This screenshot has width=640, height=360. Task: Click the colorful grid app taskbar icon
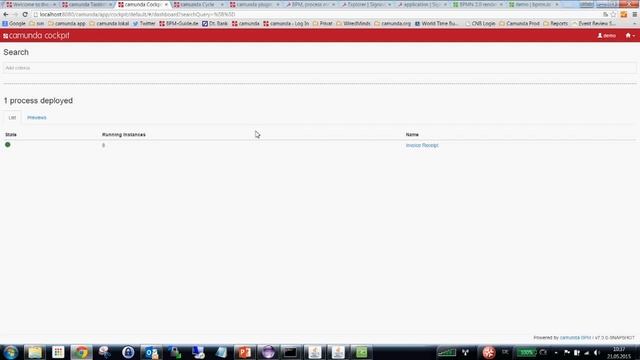tap(58, 352)
